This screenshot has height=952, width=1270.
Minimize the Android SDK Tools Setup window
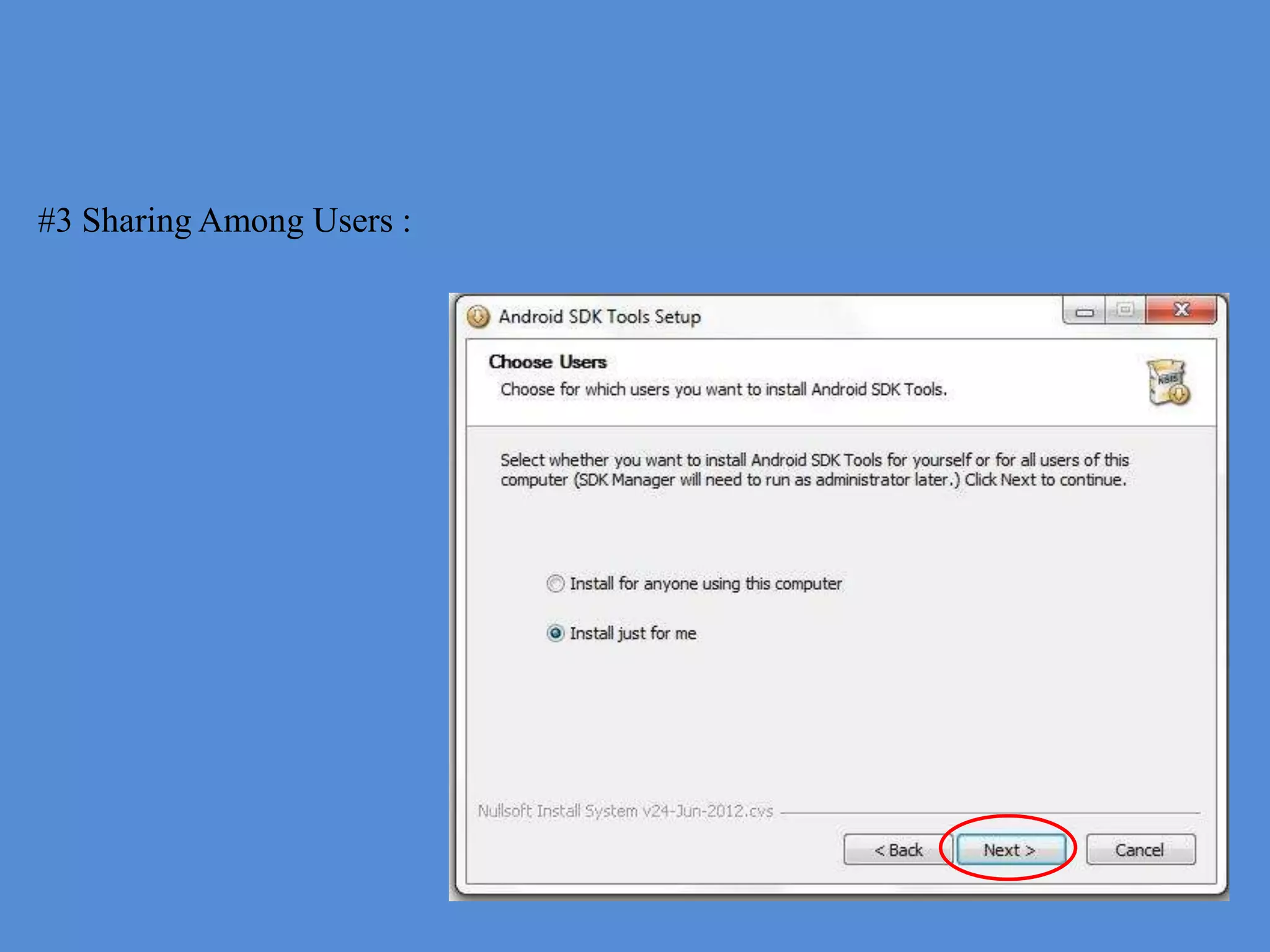pos(1084,310)
